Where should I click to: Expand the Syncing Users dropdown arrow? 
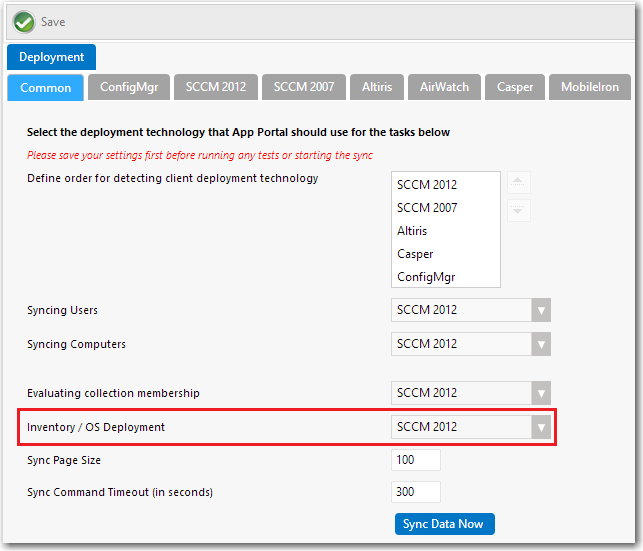point(541,310)
